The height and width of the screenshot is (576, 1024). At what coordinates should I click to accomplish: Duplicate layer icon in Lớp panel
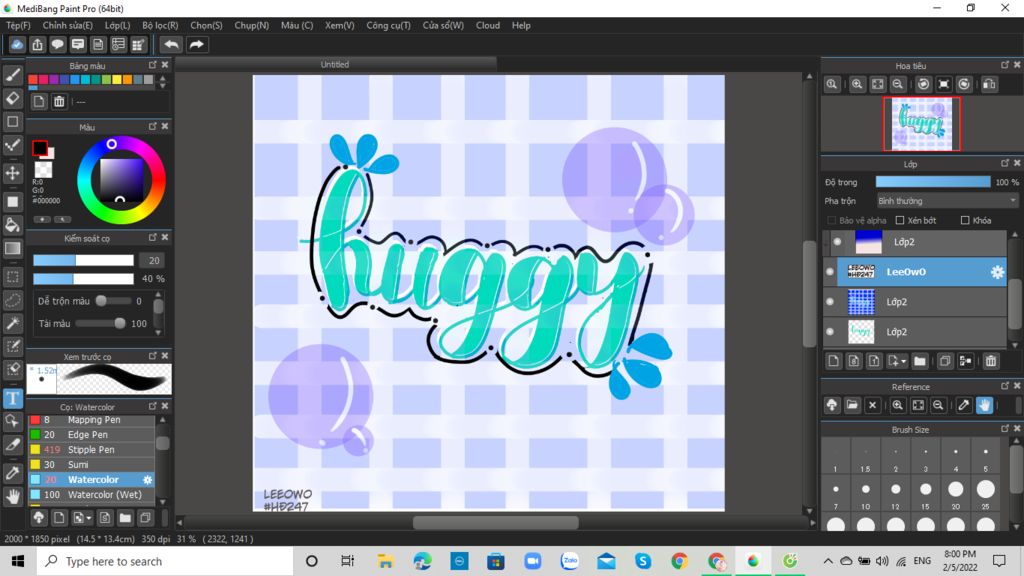click(944, 360)
